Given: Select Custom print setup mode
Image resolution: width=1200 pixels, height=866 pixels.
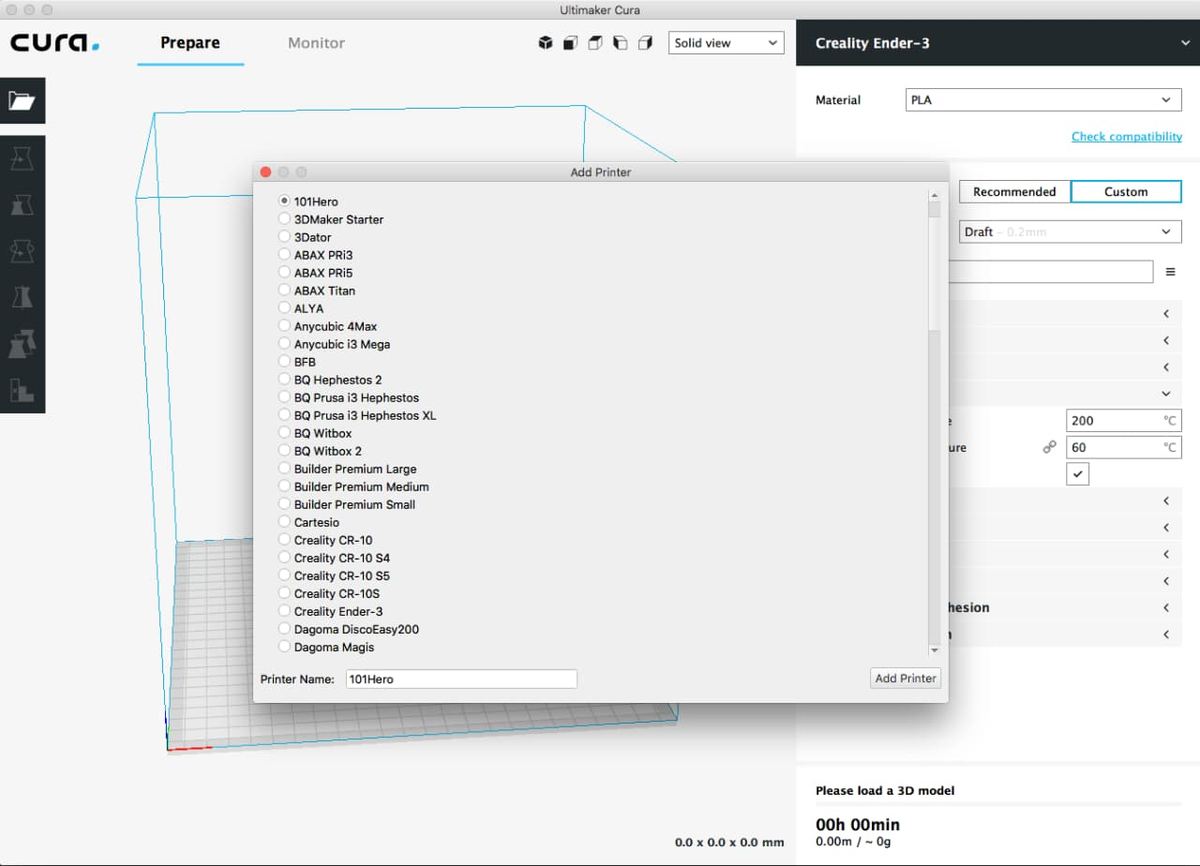Looking at the screenshot, I should coord(1126,191).
